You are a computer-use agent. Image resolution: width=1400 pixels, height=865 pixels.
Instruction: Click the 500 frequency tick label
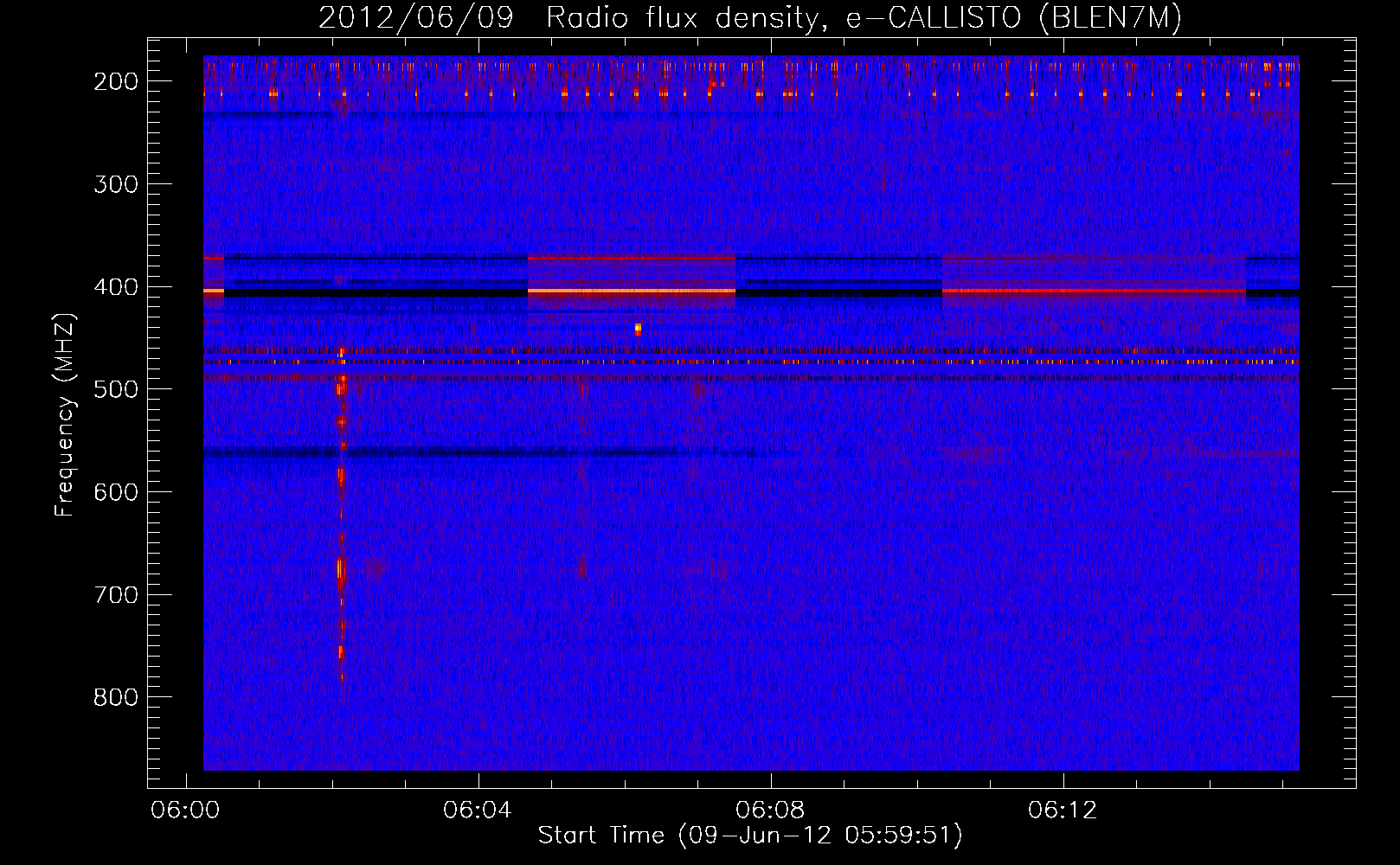[116, 389]
